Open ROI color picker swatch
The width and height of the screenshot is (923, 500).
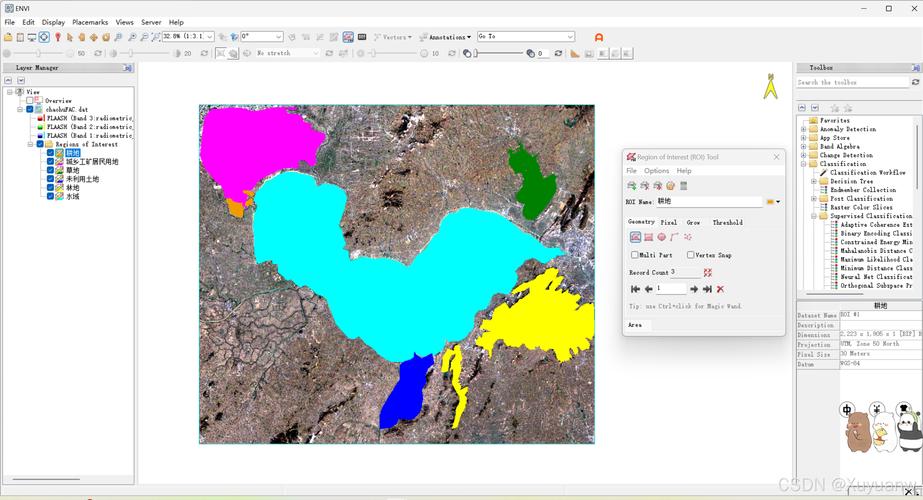click(772, 201)
